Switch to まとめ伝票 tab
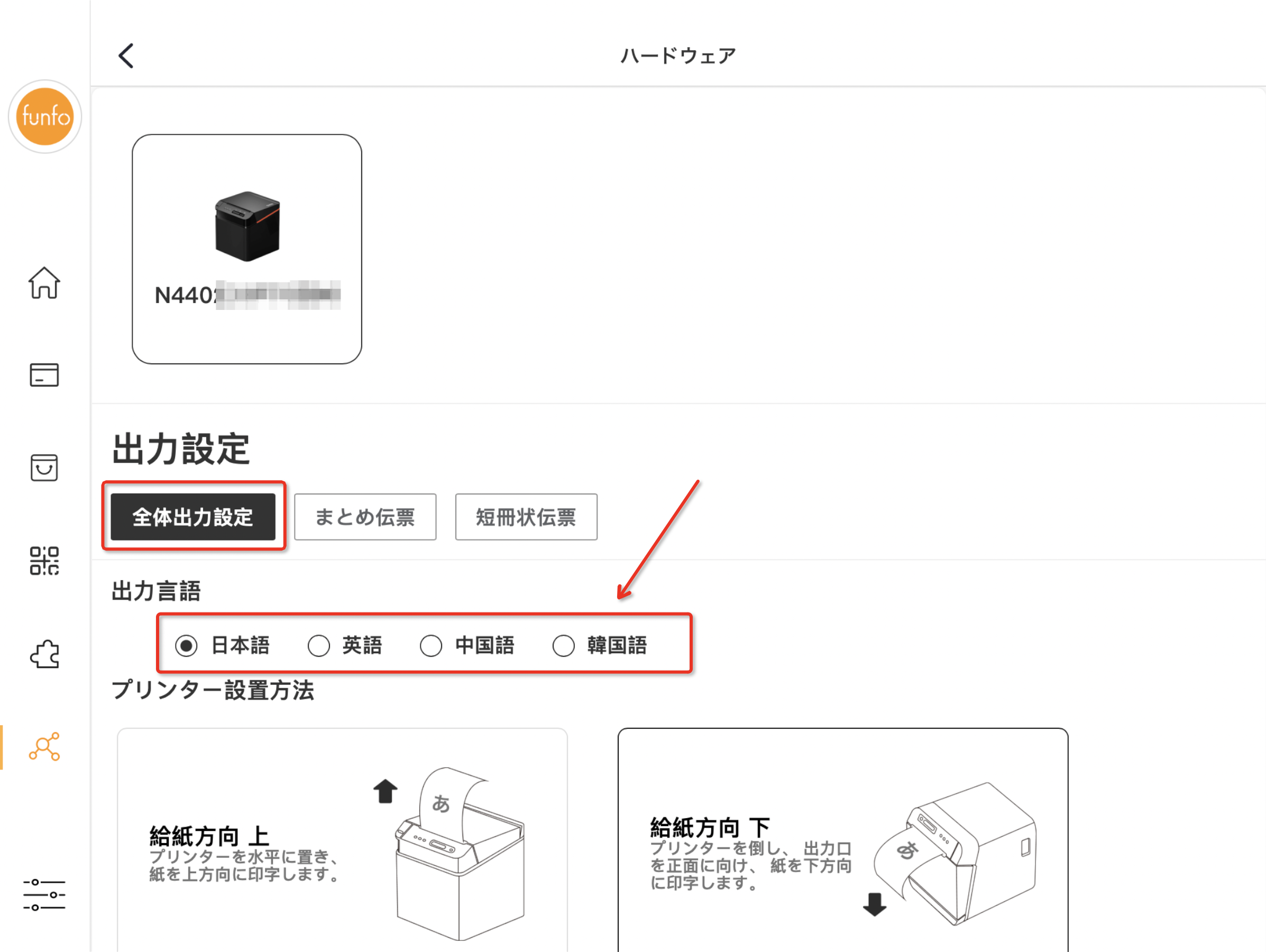Image resolution: width=1266 pixels, height=952 pixels. pos(365,517)
